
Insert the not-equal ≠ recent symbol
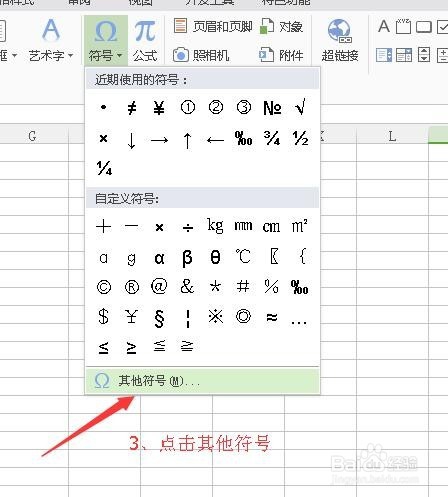point(132,108)
